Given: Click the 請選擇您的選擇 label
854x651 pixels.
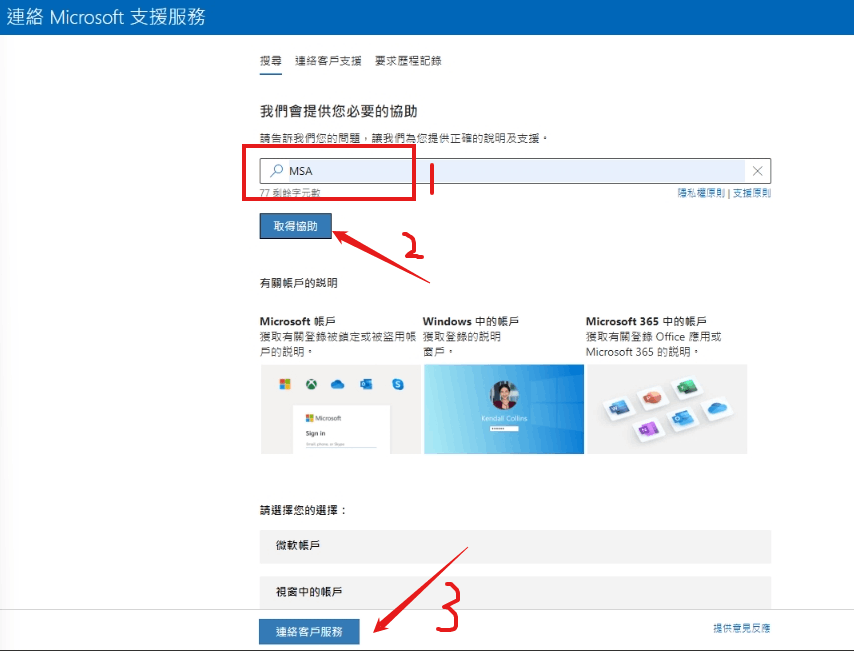Looking at the screenshot, I should click(x=303, y=510).
